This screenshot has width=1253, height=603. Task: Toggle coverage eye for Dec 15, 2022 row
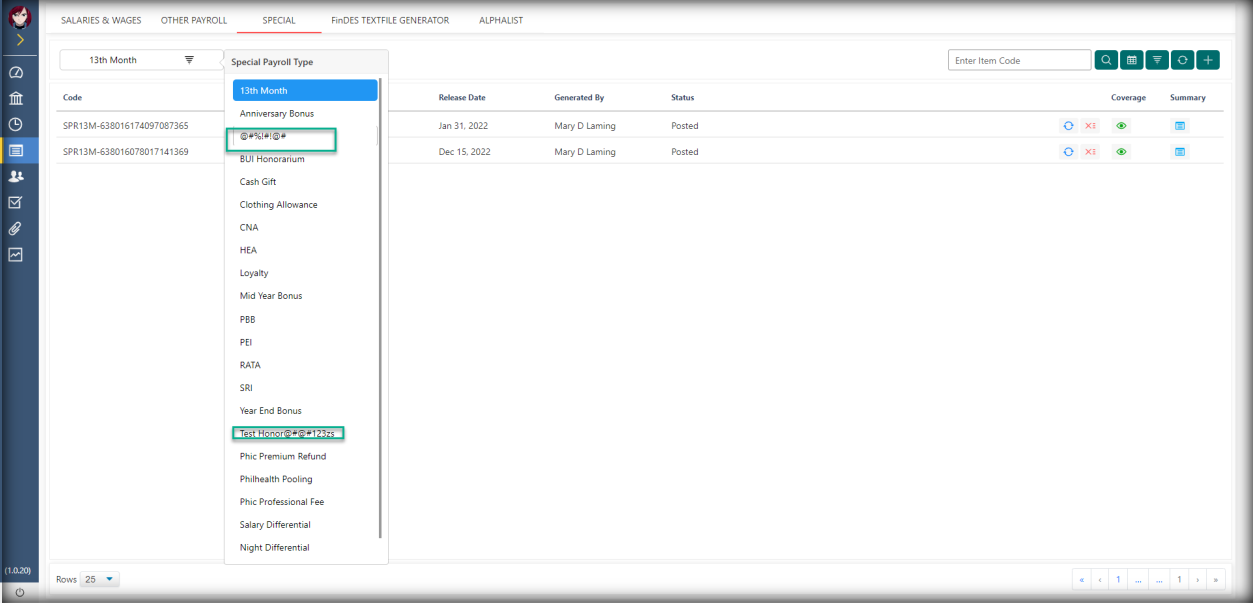tap(1122, 152)
